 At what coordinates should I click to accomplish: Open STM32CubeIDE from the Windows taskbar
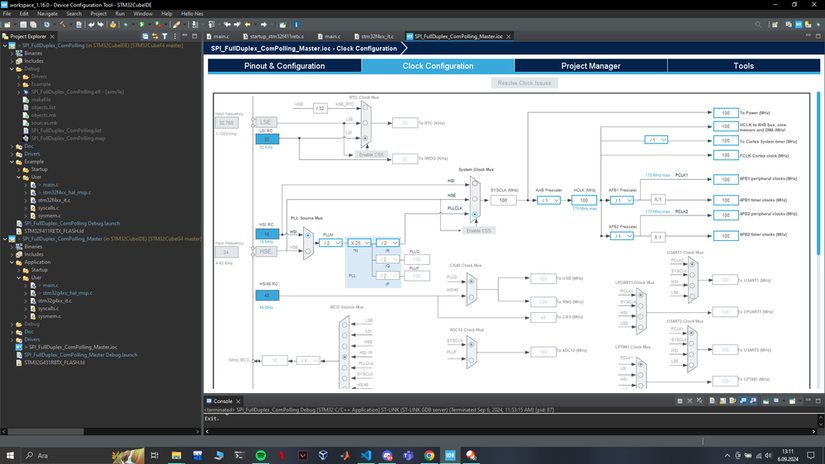coord(450,456)
